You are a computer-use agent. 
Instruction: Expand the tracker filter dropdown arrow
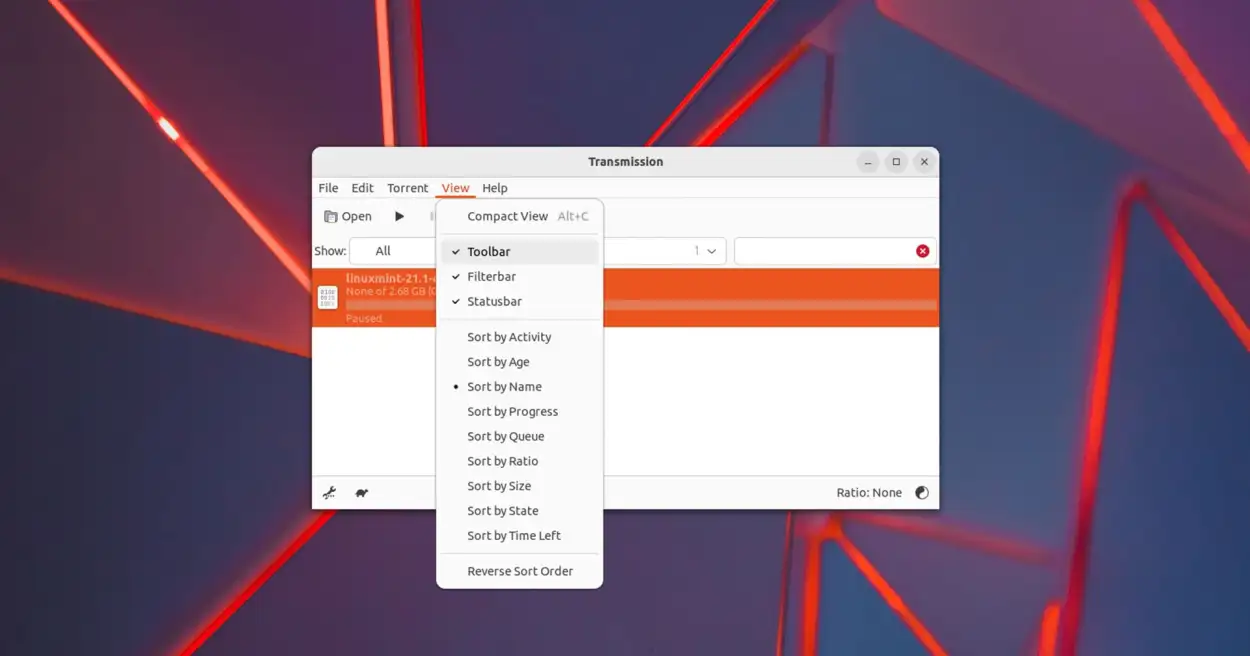pyautogui.click(x=711, y=251)
